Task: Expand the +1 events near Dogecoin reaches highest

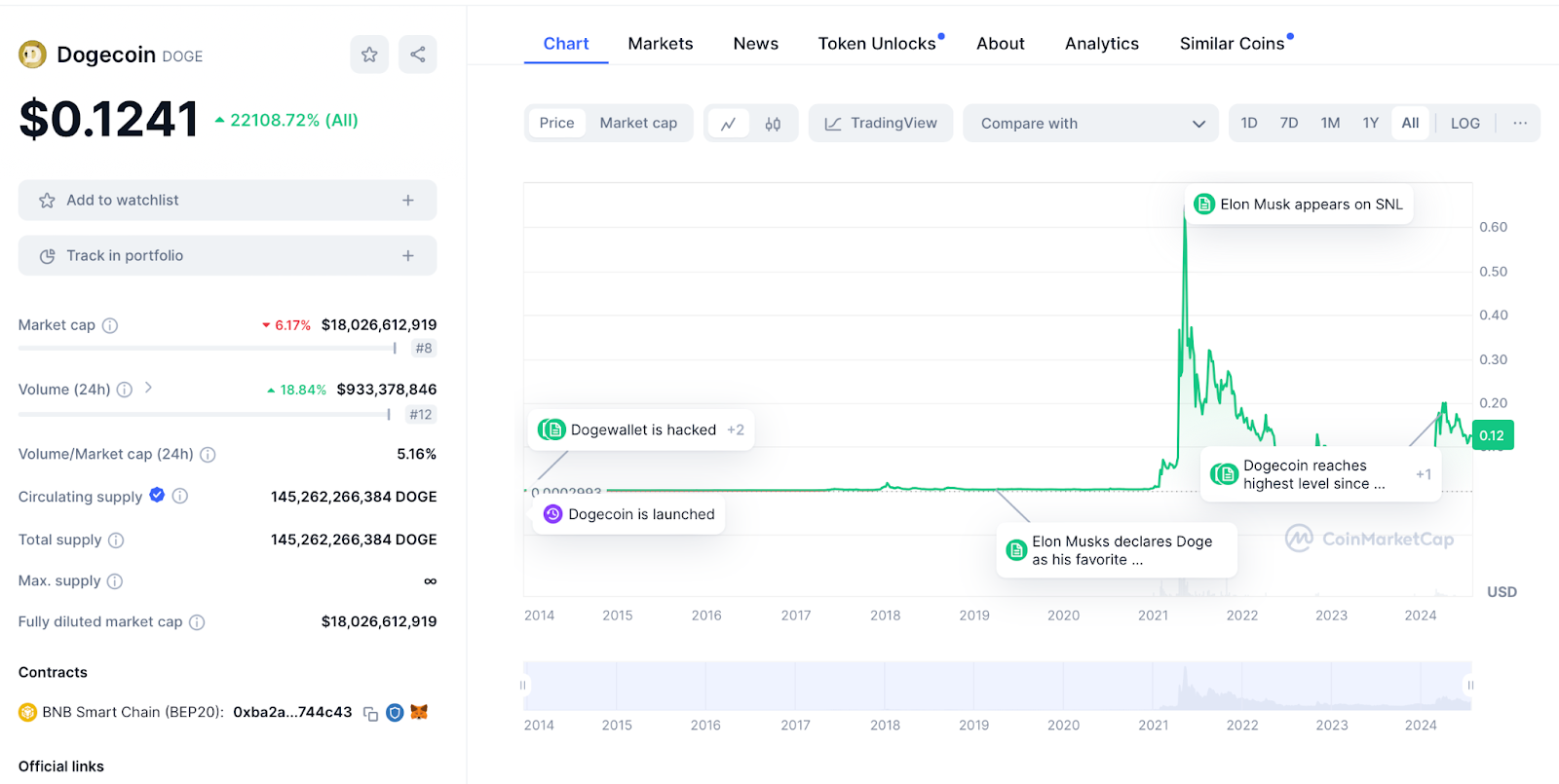Action: (1424, 474)
